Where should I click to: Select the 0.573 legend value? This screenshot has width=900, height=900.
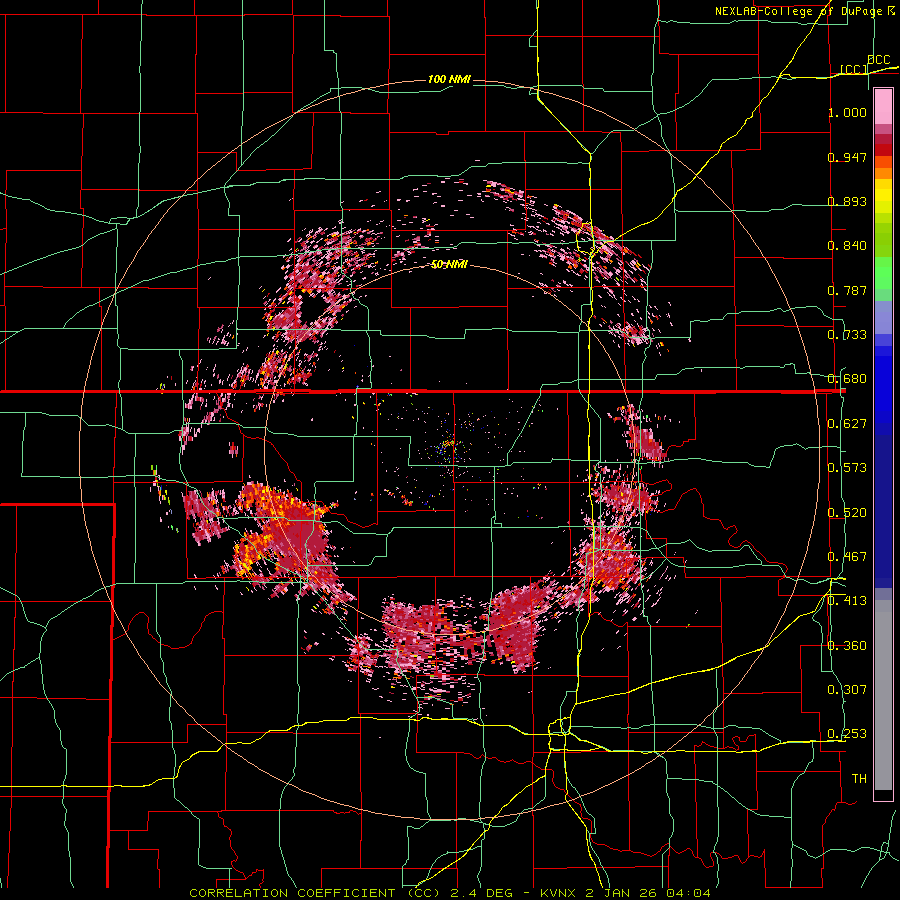pyautogui.click(x=847, y=468)
